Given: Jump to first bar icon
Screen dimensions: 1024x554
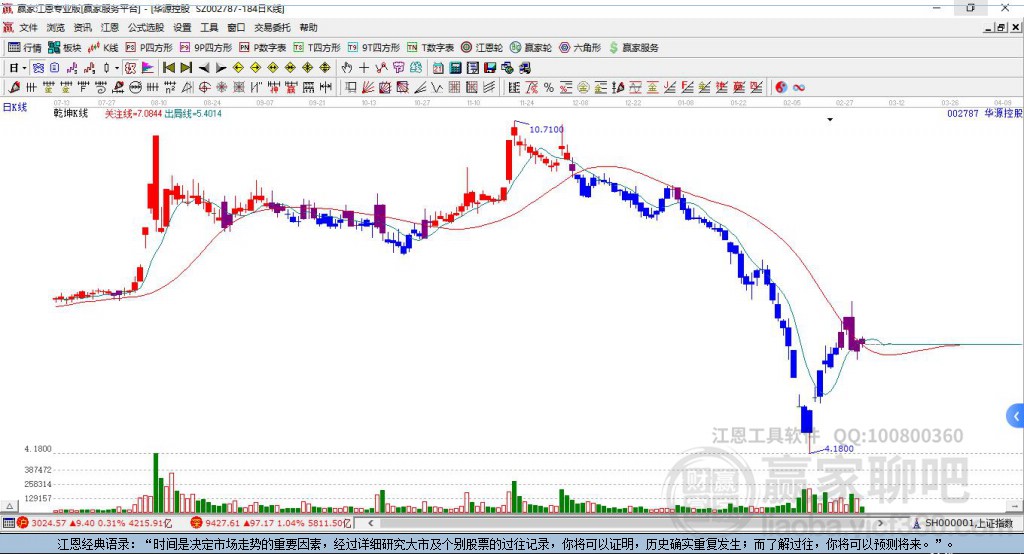Looking at the screenshot, I should pyautogui.click(x=169, y=68).
